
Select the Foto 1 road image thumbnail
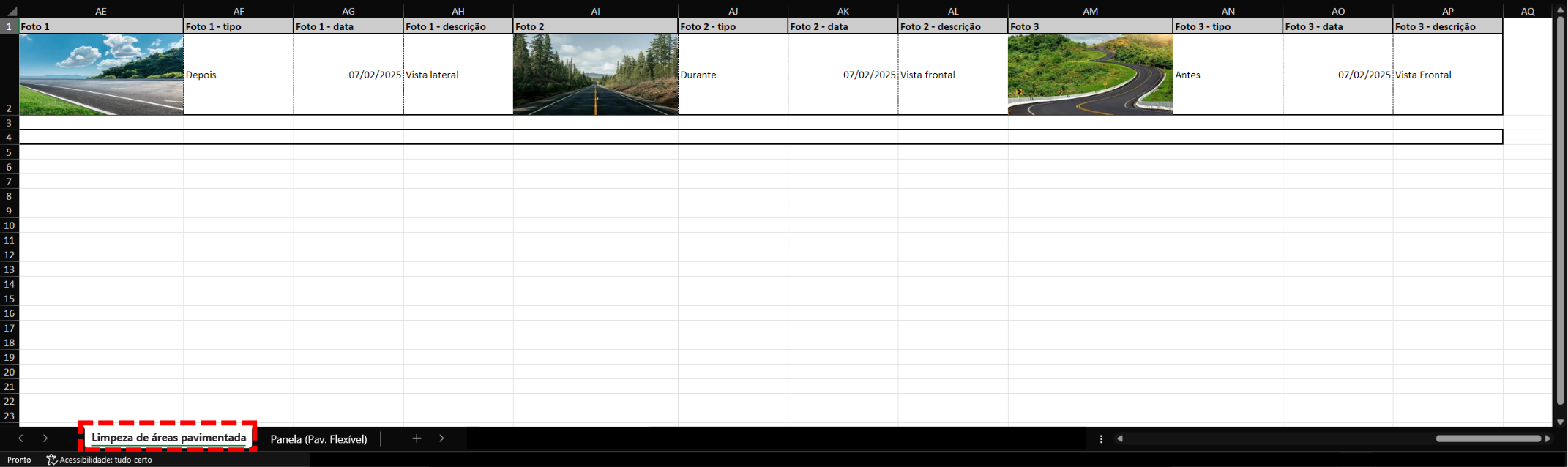[101, 74]
